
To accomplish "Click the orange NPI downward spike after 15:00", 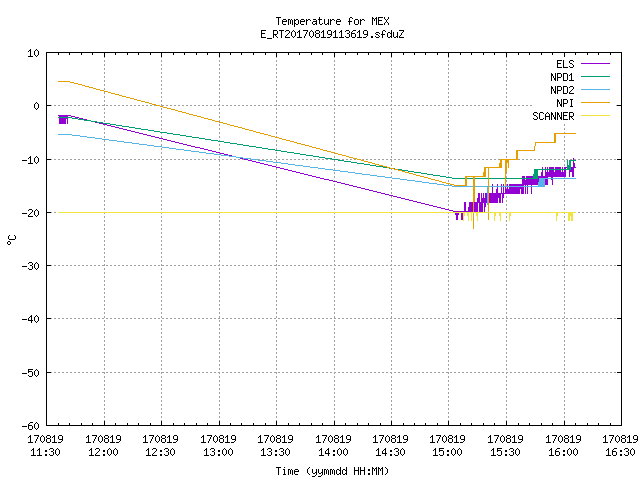I will [x=473, y=204].
